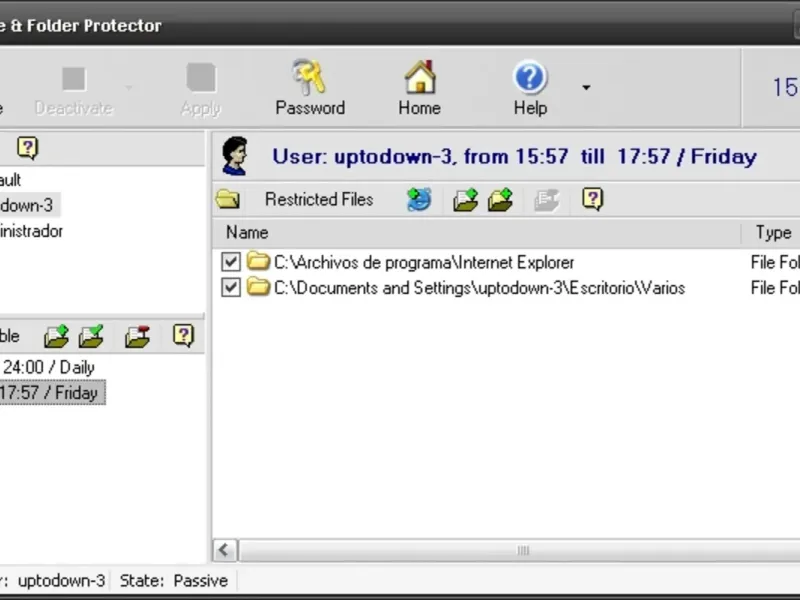Click the Type column header
The width and height of the screenshot is (800, 600).
[x=771, y=233]
